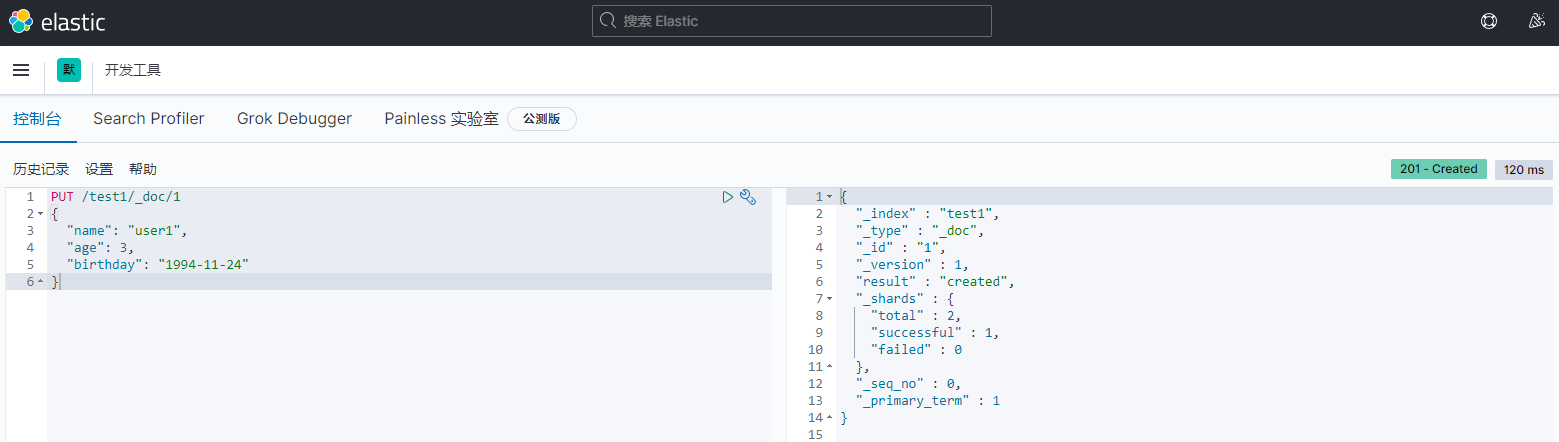Viewport: 1559px width, 442px height.
Task: Click the PUT /test1/_doc/1 request line
Action: (116, 197)
